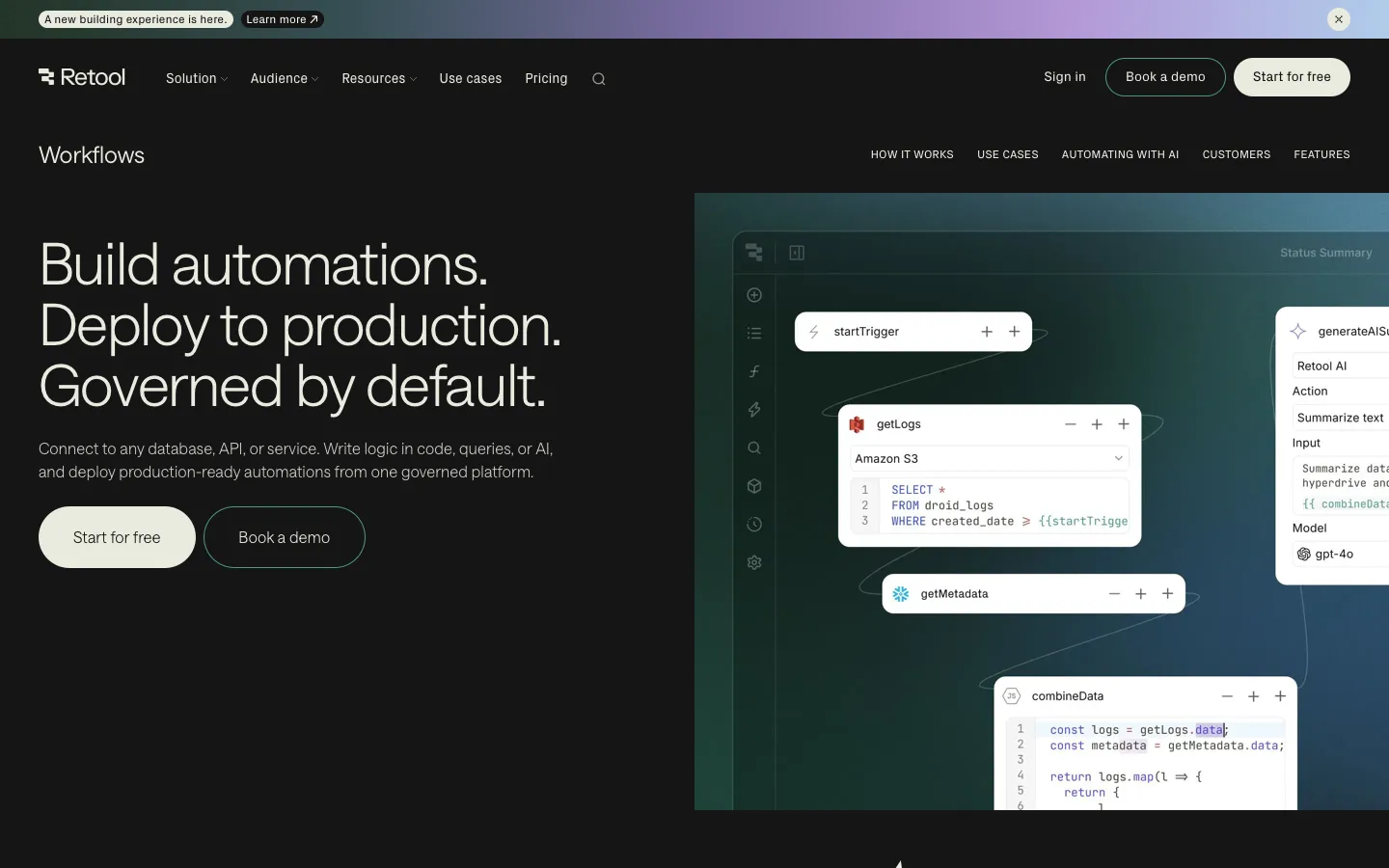Click the Amazon S3 icon on getLogs
Screen dimensions: 1389x868
pos(857,424)
